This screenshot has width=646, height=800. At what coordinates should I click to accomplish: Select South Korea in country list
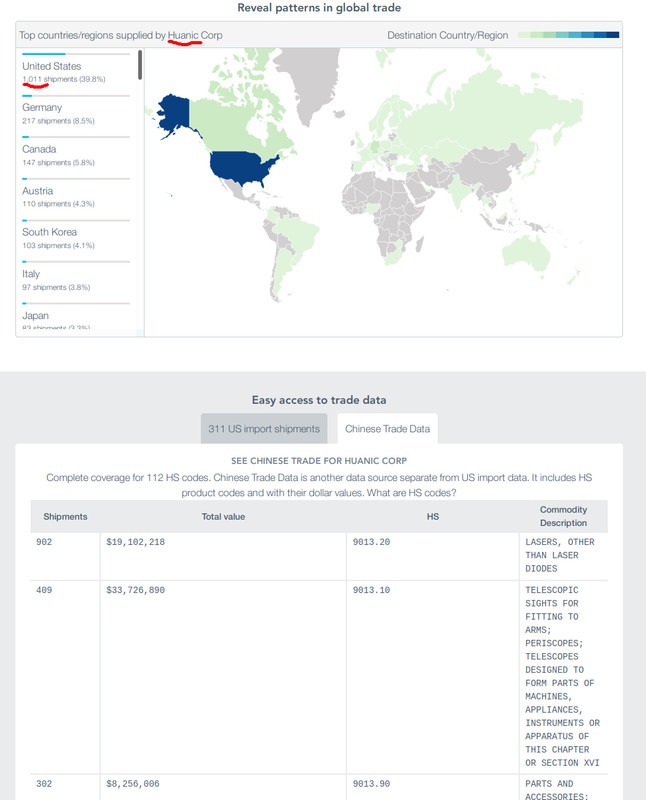(x=49, y=232)
